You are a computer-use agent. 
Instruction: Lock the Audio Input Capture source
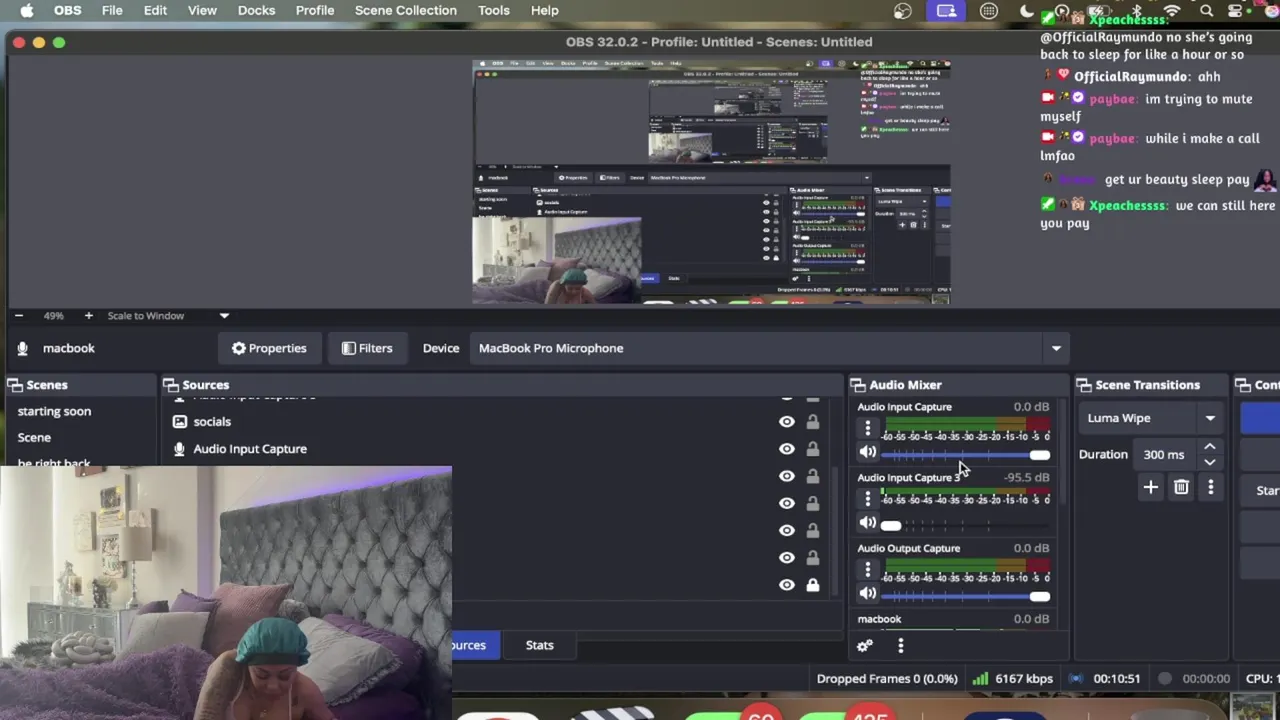(x=813, y=449)
